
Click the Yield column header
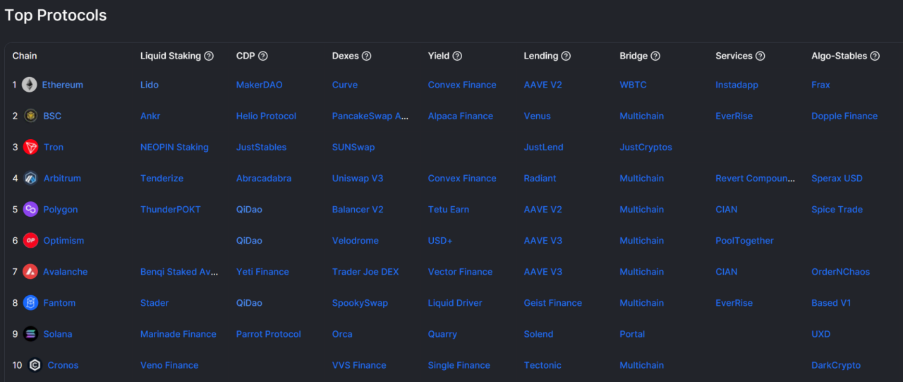439,56
